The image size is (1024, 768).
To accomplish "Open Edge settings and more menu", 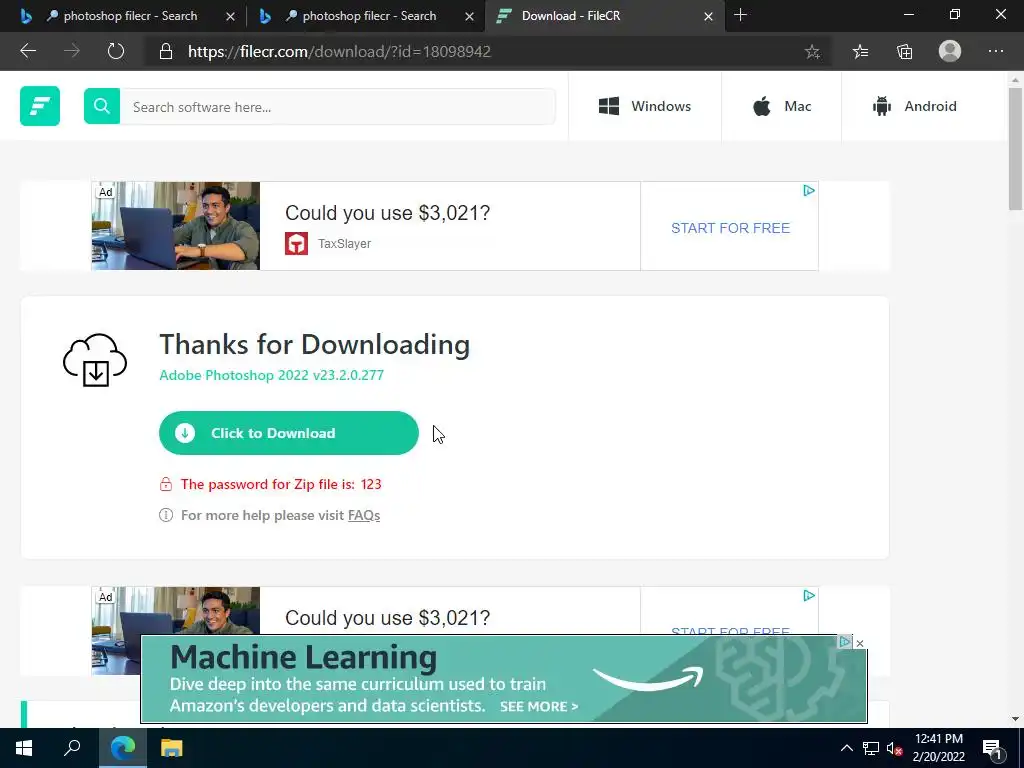I will 995,52.
